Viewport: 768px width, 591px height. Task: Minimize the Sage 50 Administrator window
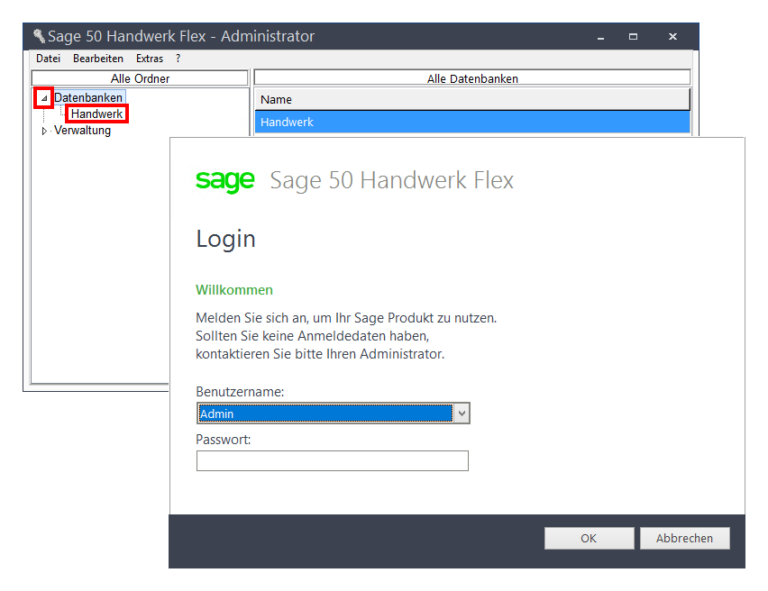point(600,37)
